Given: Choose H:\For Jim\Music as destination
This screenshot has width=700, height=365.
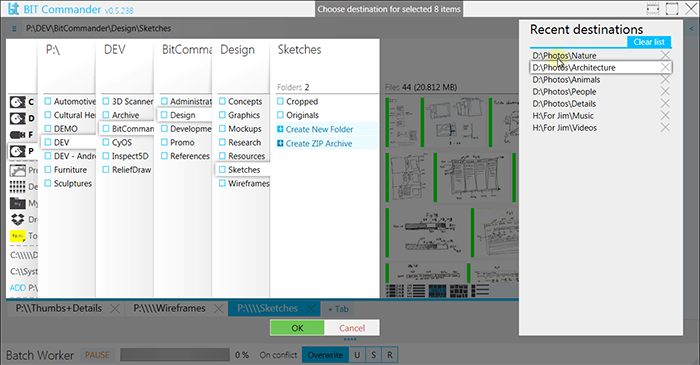Looking at the screenshot, I should click(563, 116).
